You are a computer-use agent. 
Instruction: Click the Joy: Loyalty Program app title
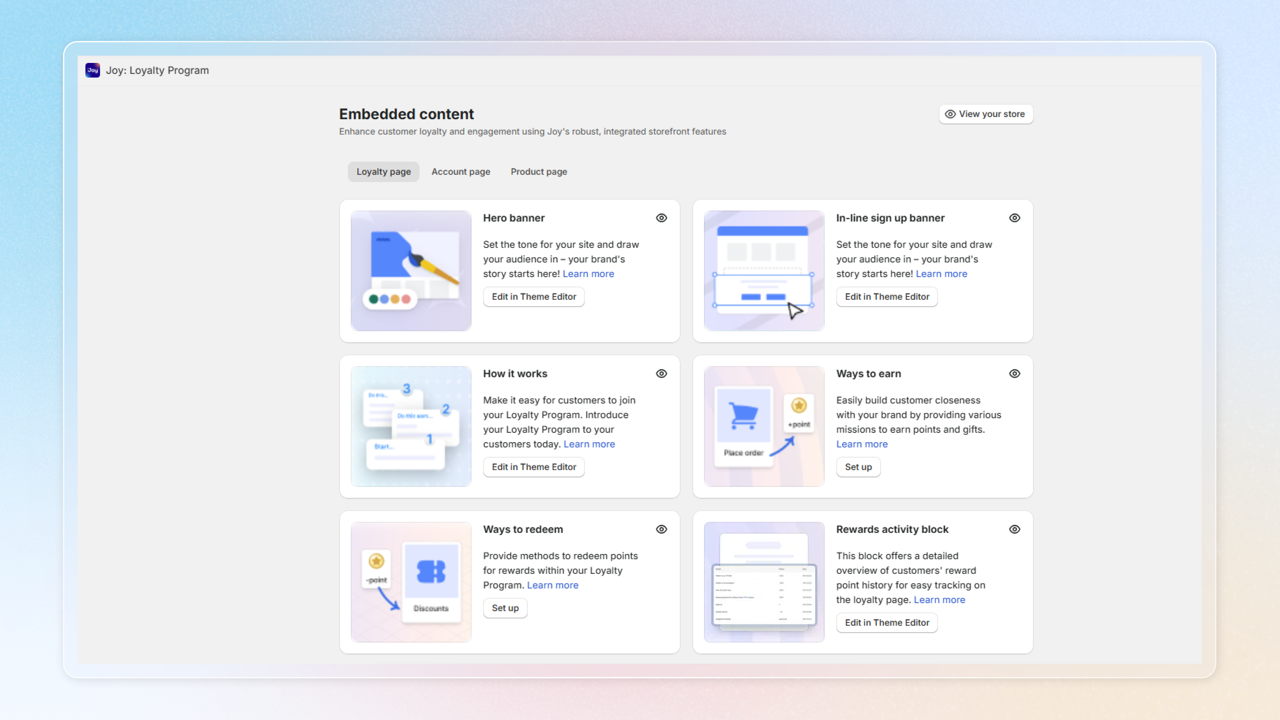(x=157, y=70)
